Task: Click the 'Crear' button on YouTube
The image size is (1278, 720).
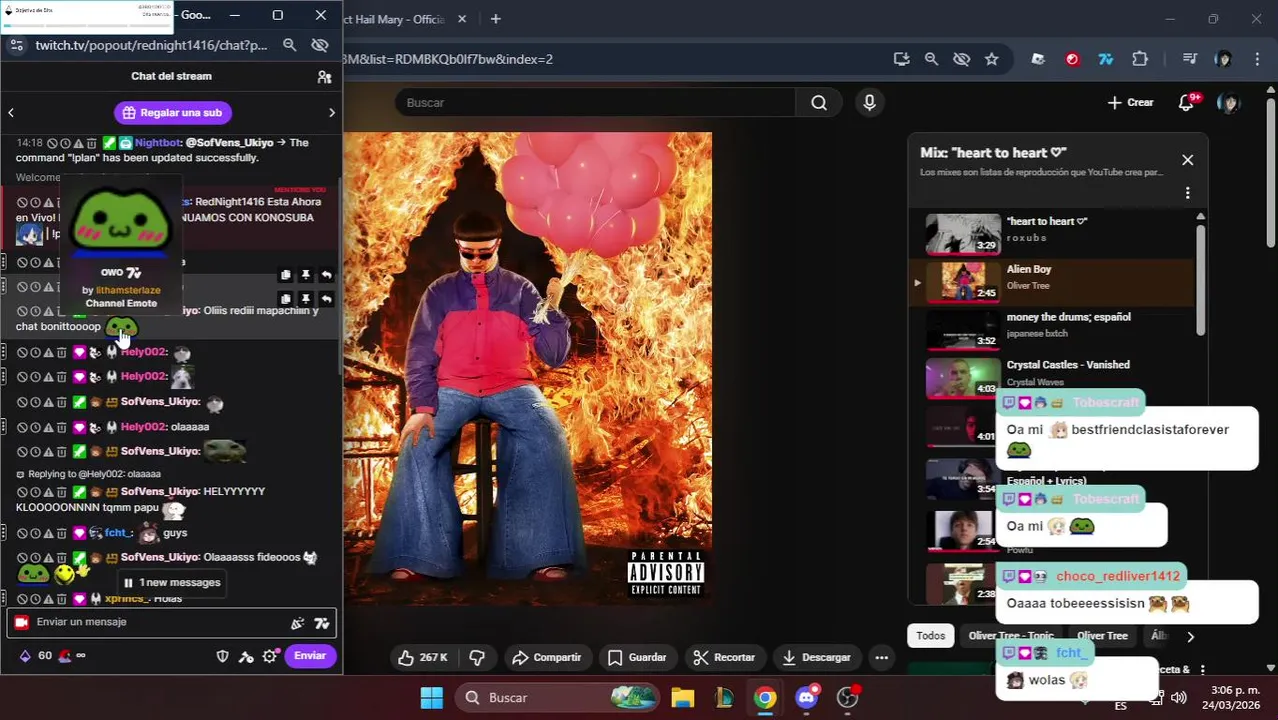Action: click(1130, 102)
